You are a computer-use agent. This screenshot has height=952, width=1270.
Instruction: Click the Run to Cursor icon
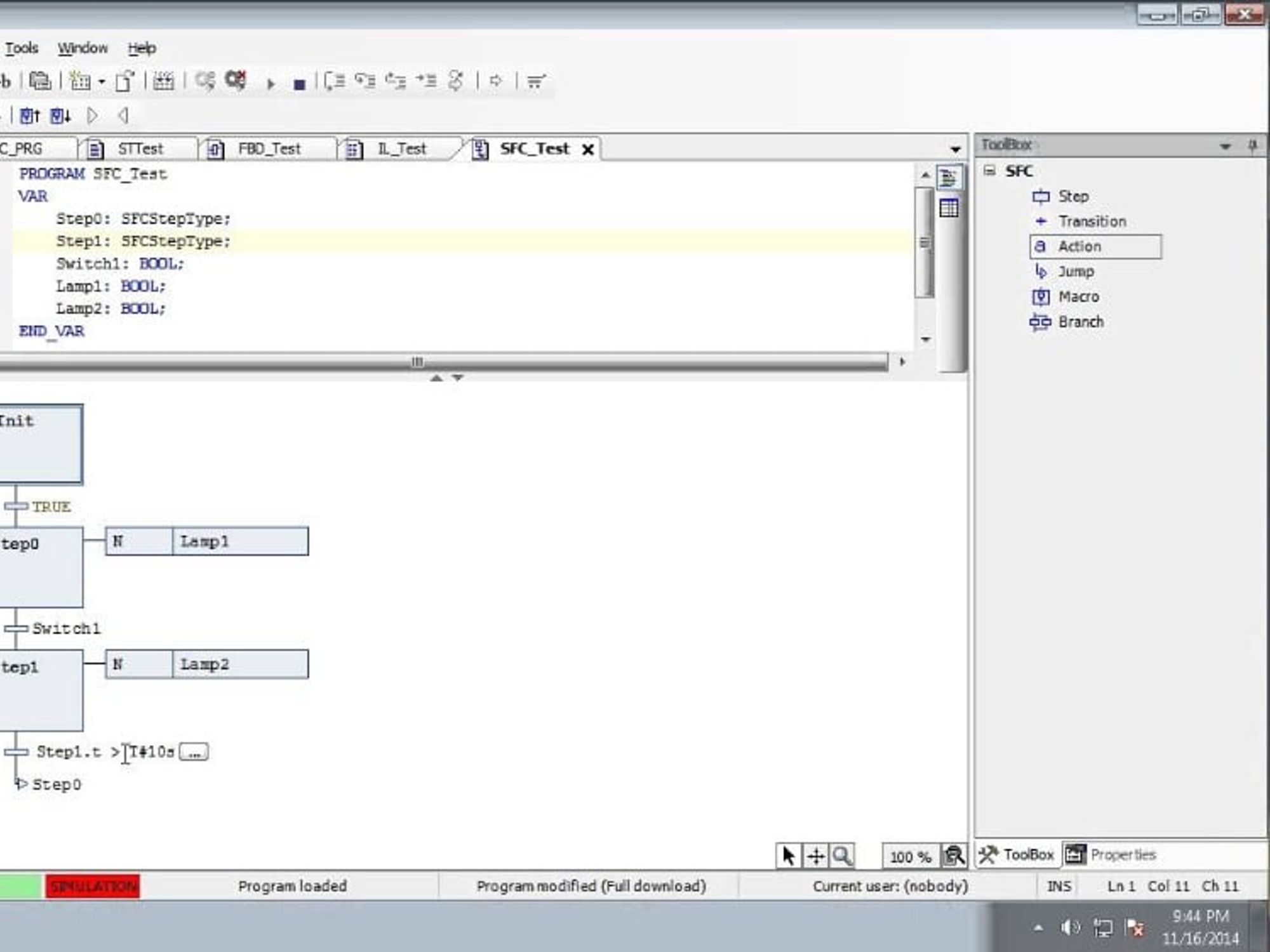pos(426,81)
